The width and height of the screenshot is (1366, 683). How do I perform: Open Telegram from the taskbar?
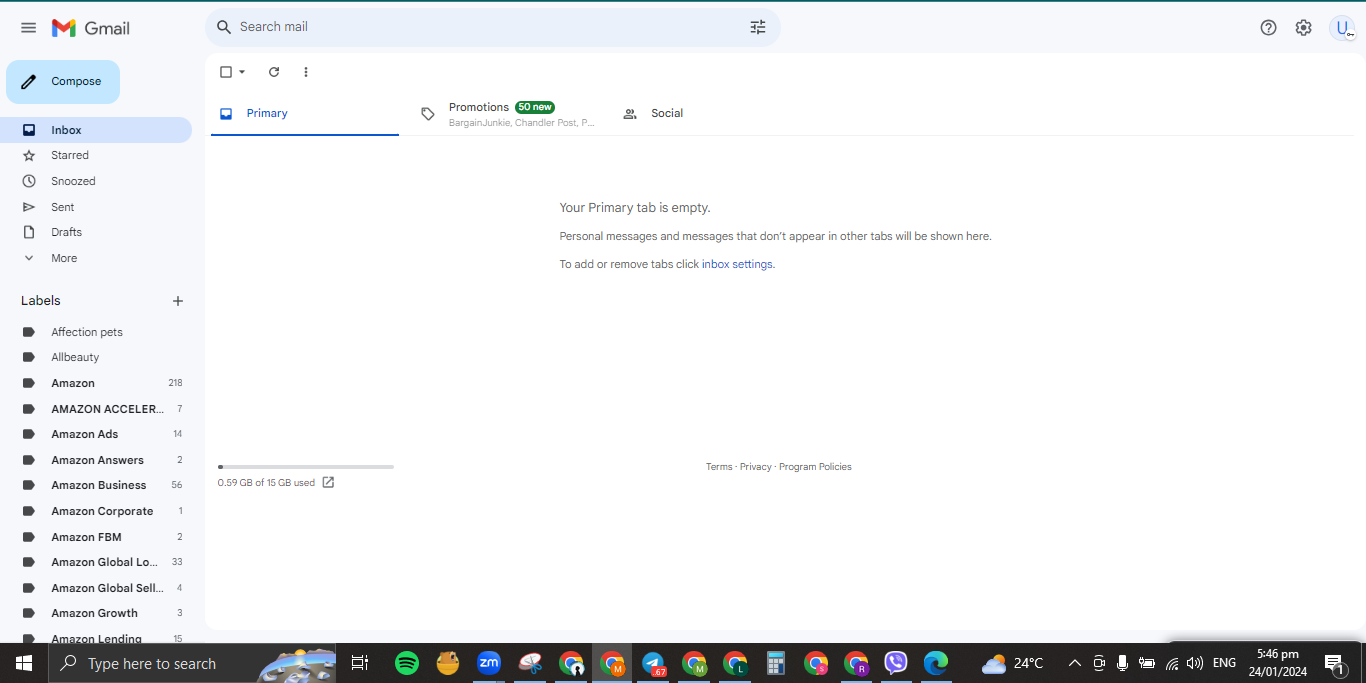[654, 663]
